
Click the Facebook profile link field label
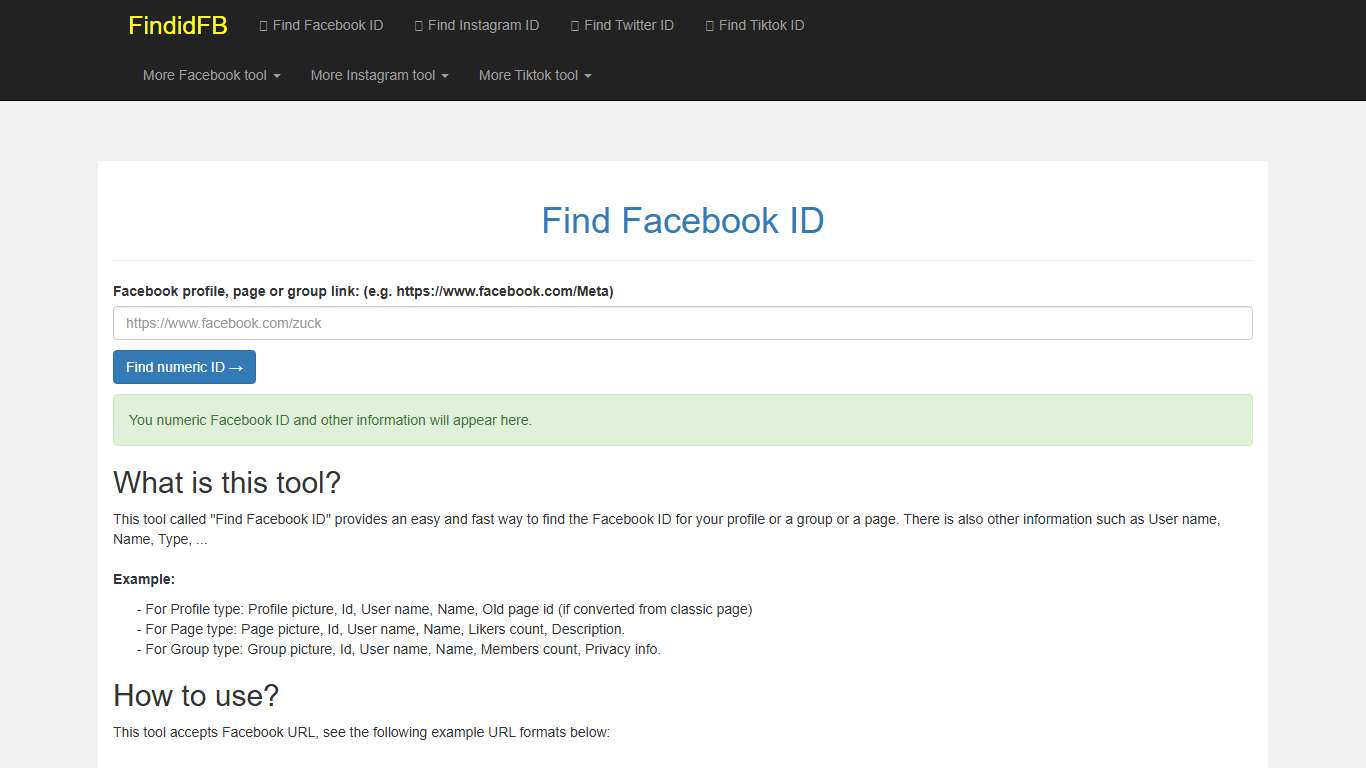(363, 291)
